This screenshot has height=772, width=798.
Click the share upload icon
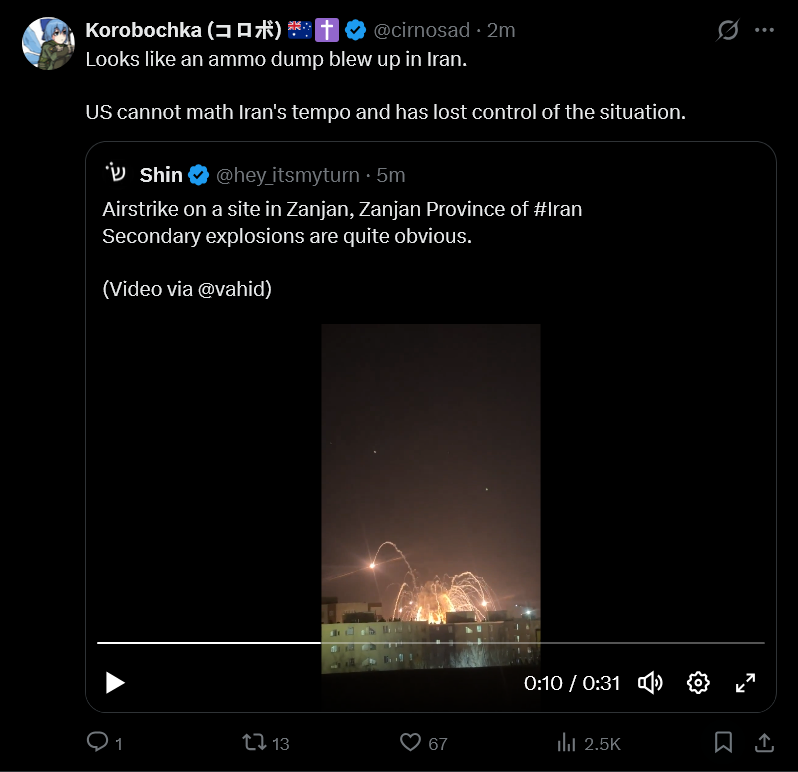coord(763,742)
